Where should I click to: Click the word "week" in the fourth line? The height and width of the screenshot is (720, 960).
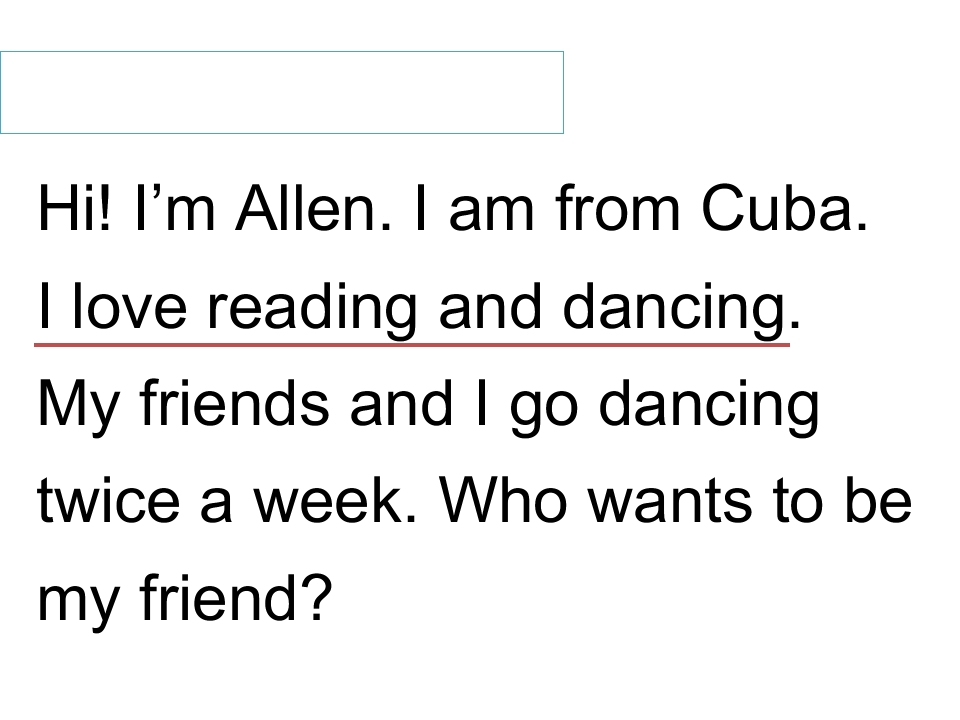tap(336, 500)
